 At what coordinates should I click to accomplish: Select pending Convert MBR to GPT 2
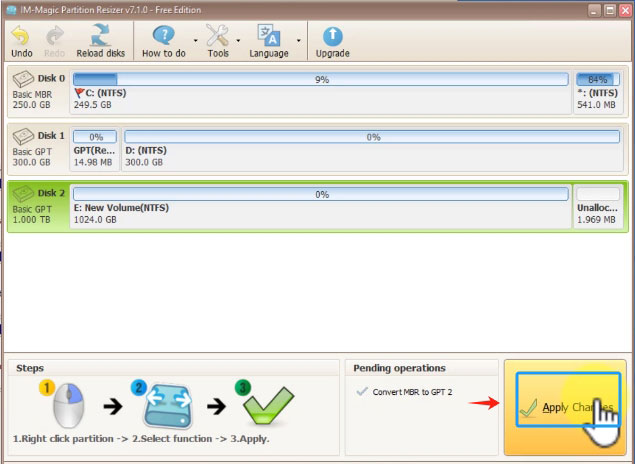pos(412,392)
